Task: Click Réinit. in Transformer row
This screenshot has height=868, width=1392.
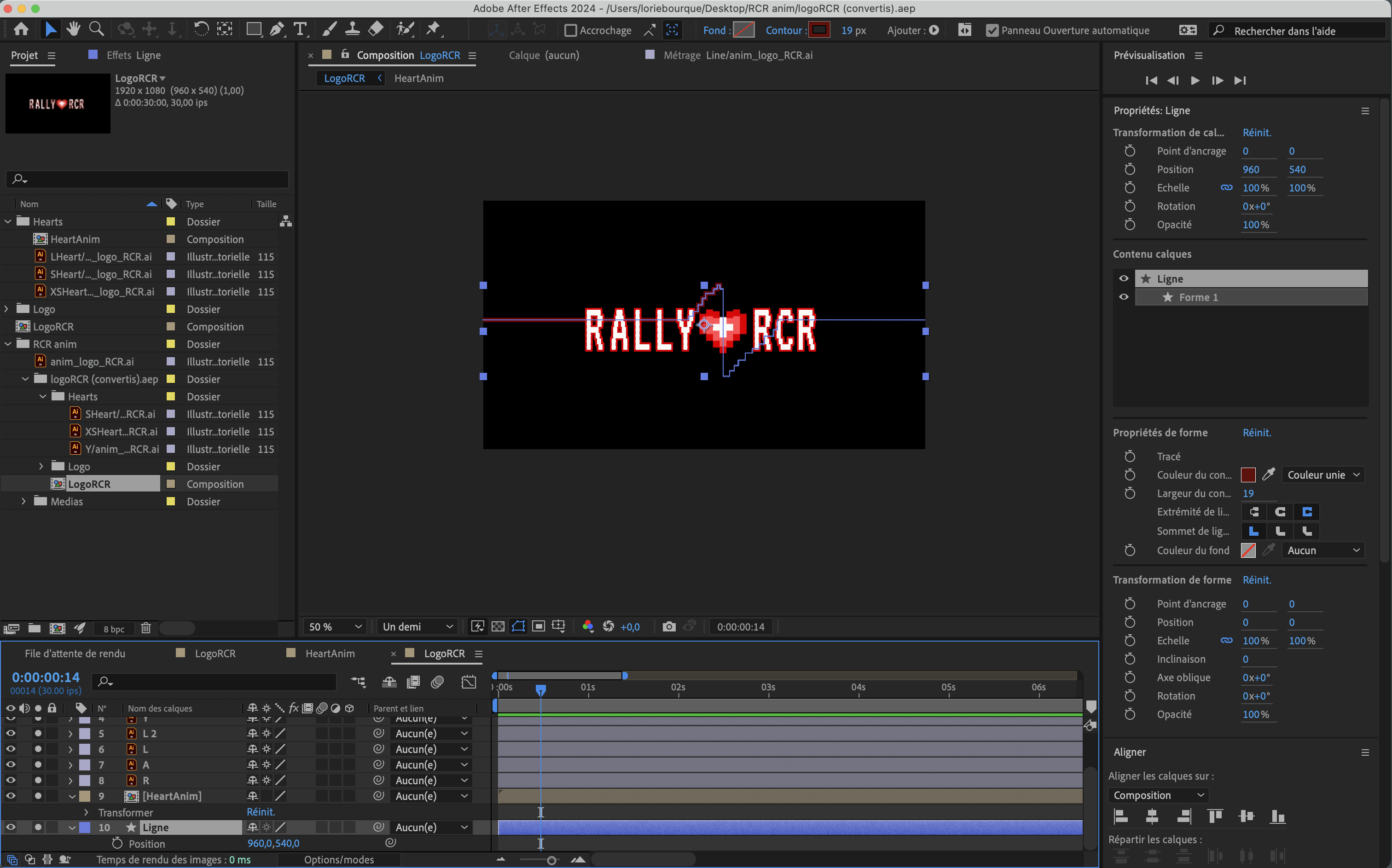Action: click(x=261, y=812)
